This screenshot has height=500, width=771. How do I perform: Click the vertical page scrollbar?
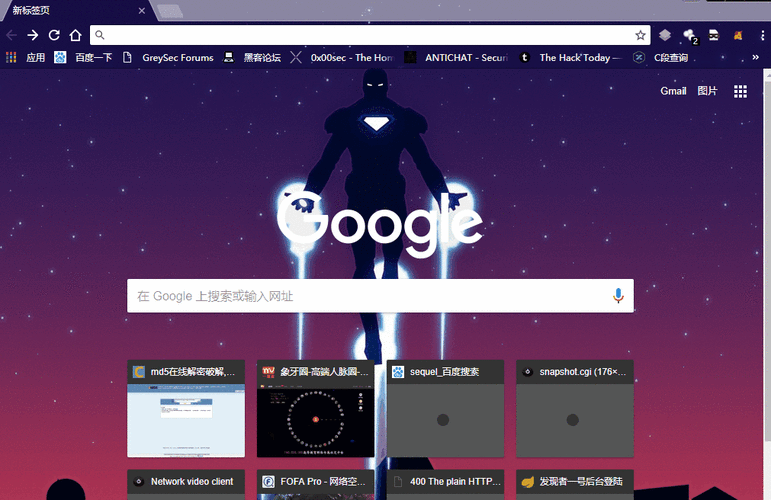coord(767,256)
